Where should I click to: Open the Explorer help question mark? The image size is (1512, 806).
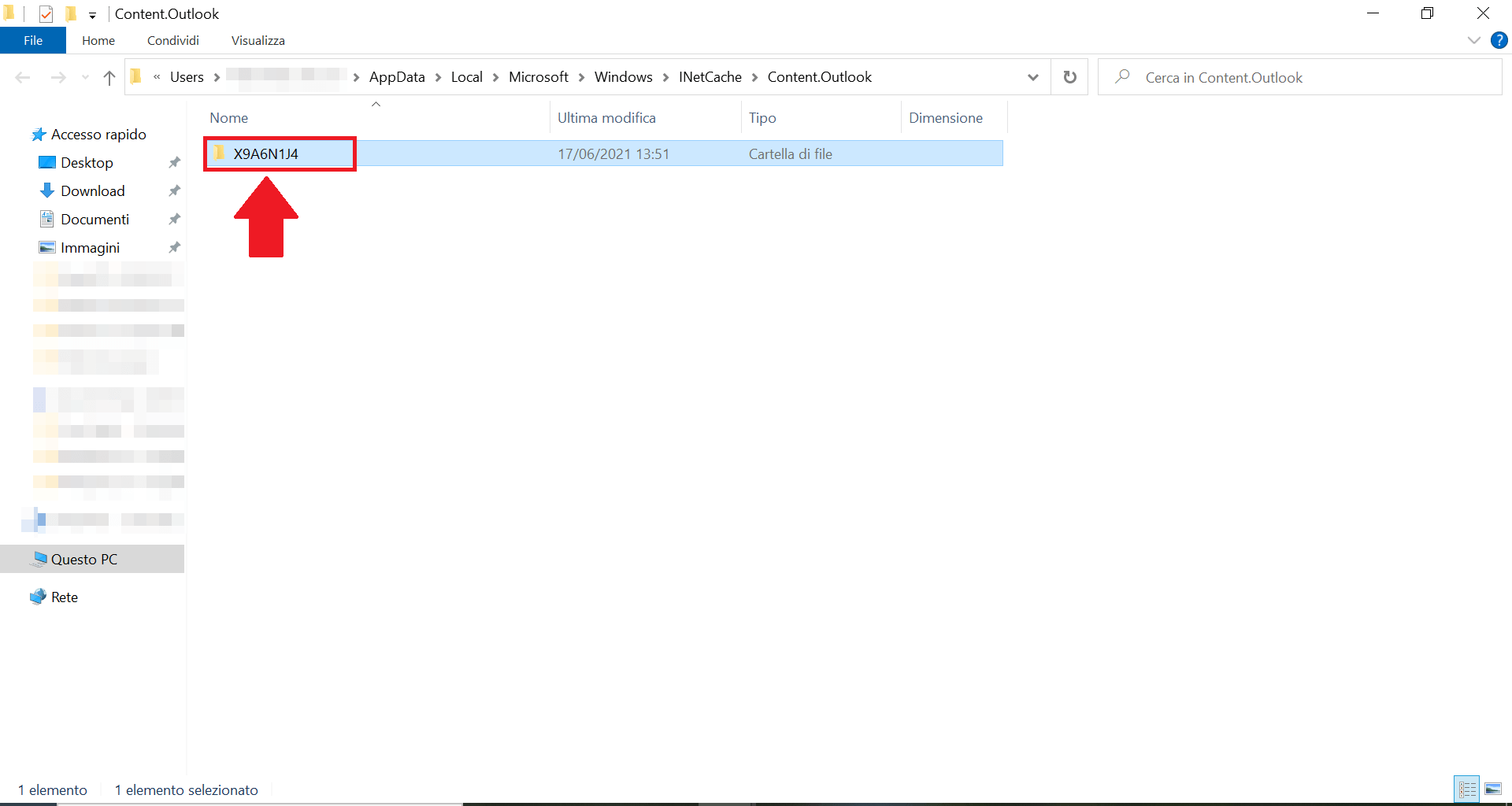coord(1499,40)
